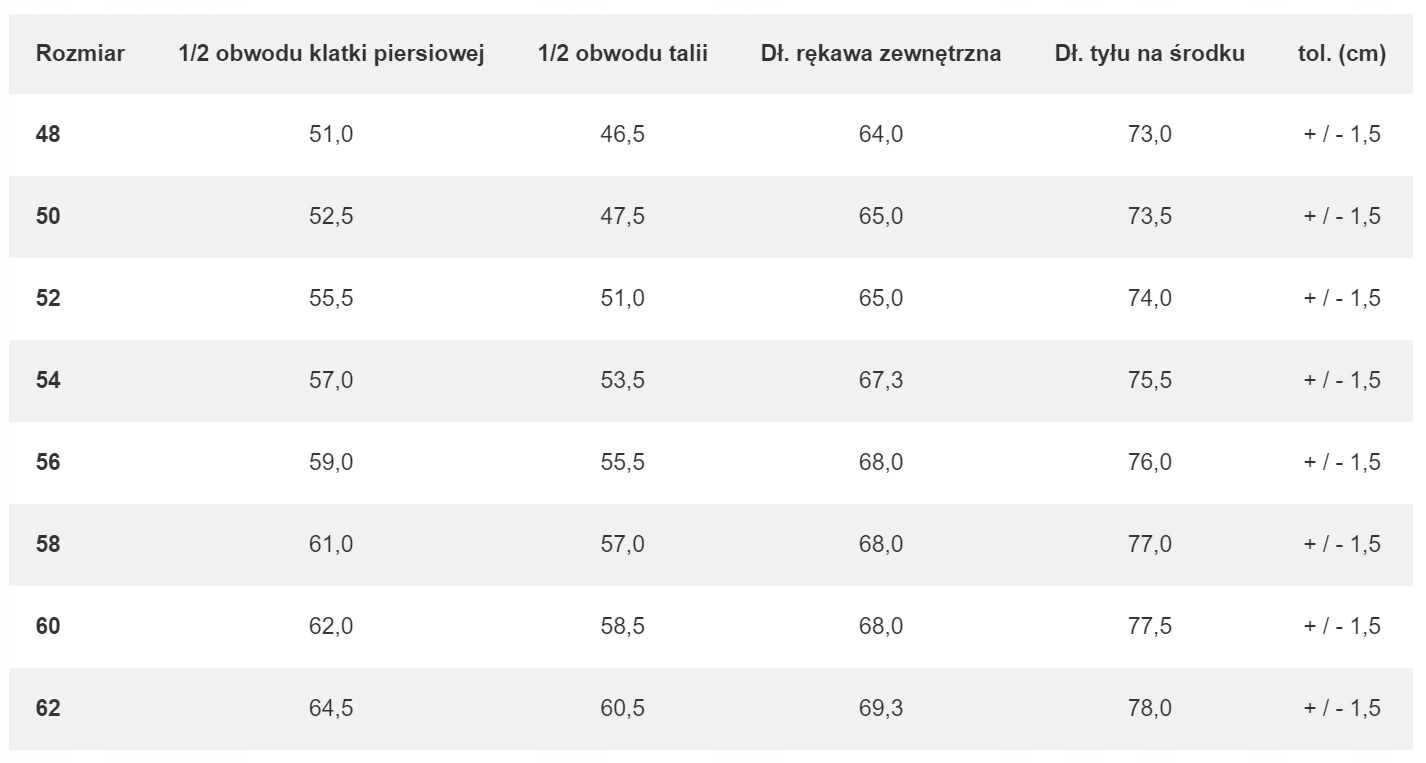Select the tolerance cell in size 58 row
The image size is (1426, 763).
coord(1341,544)
